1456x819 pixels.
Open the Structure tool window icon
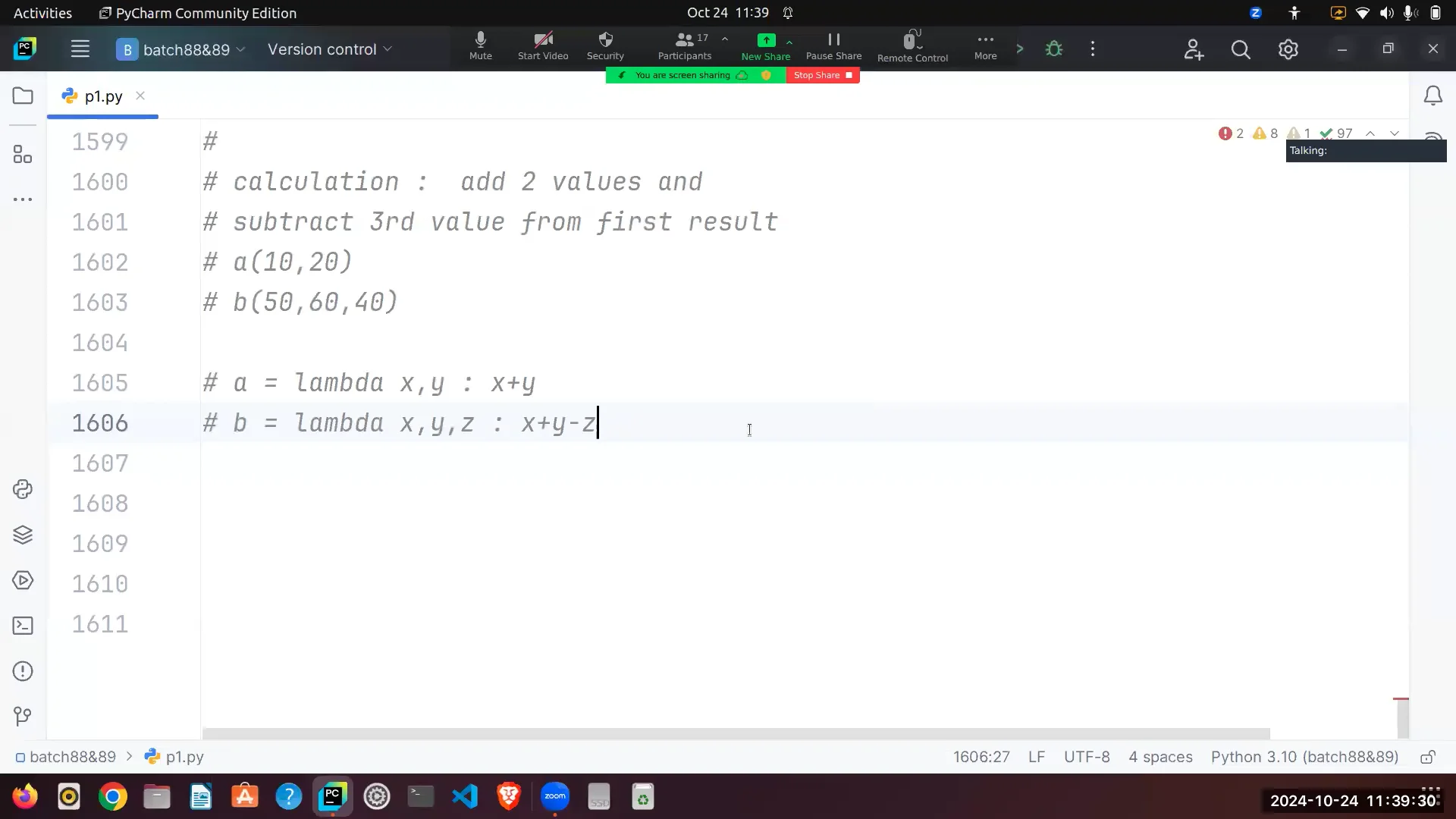23,155
